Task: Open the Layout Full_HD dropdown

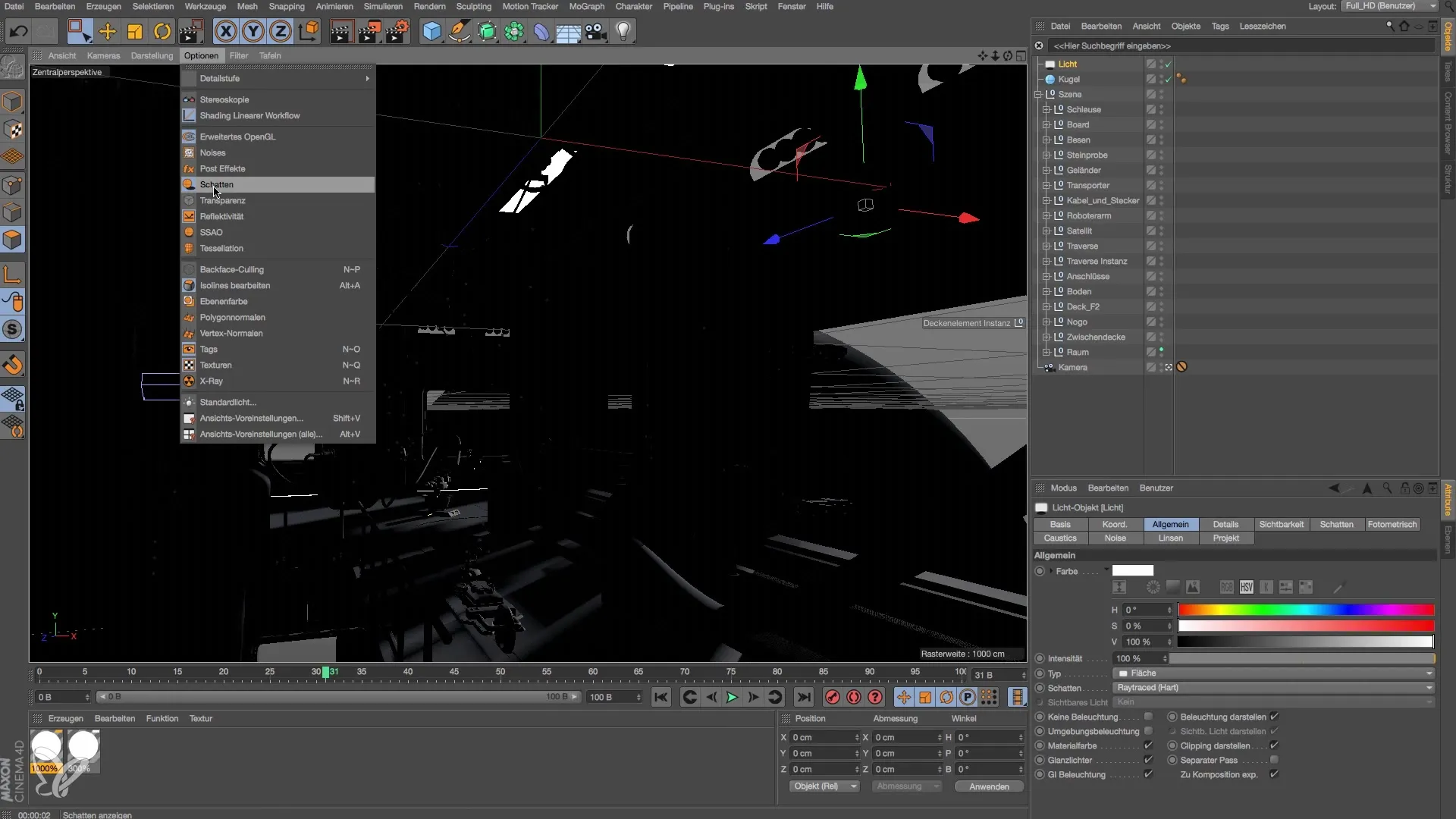Action: pos(1389,6)
